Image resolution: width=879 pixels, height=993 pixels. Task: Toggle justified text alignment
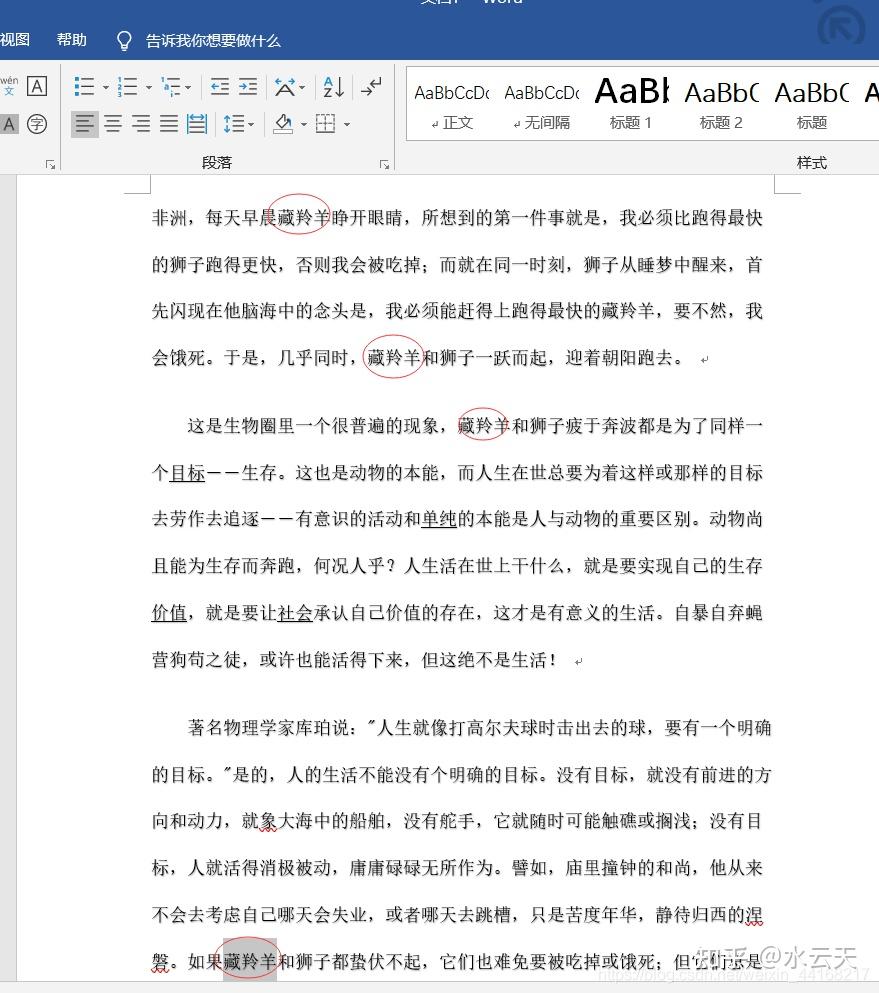coord(168,123)
